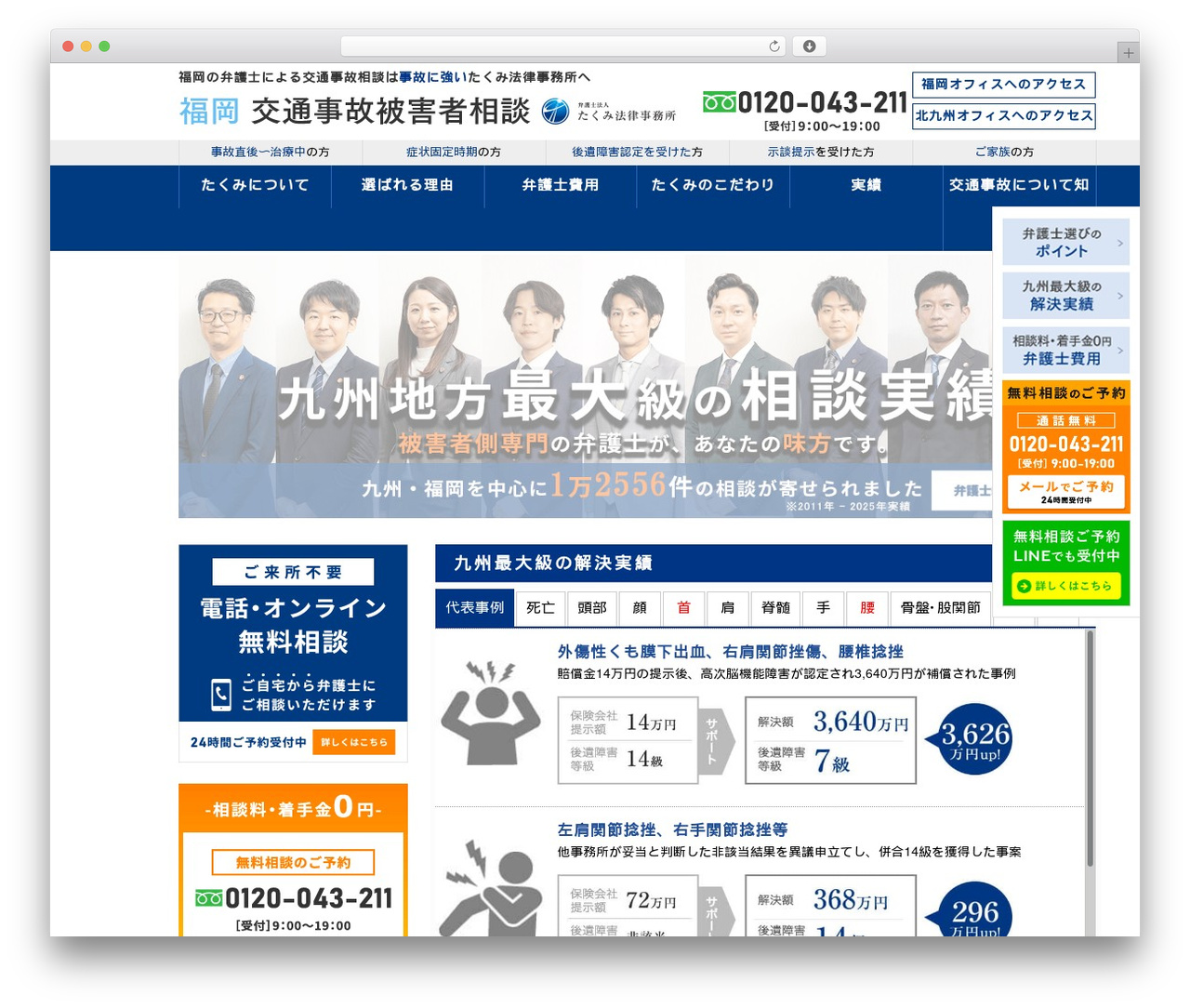The height and width of the screenshot is (1008, 1190).
Task: Select 後遺障害認定を受けた方 link
Action: point(637,152)
